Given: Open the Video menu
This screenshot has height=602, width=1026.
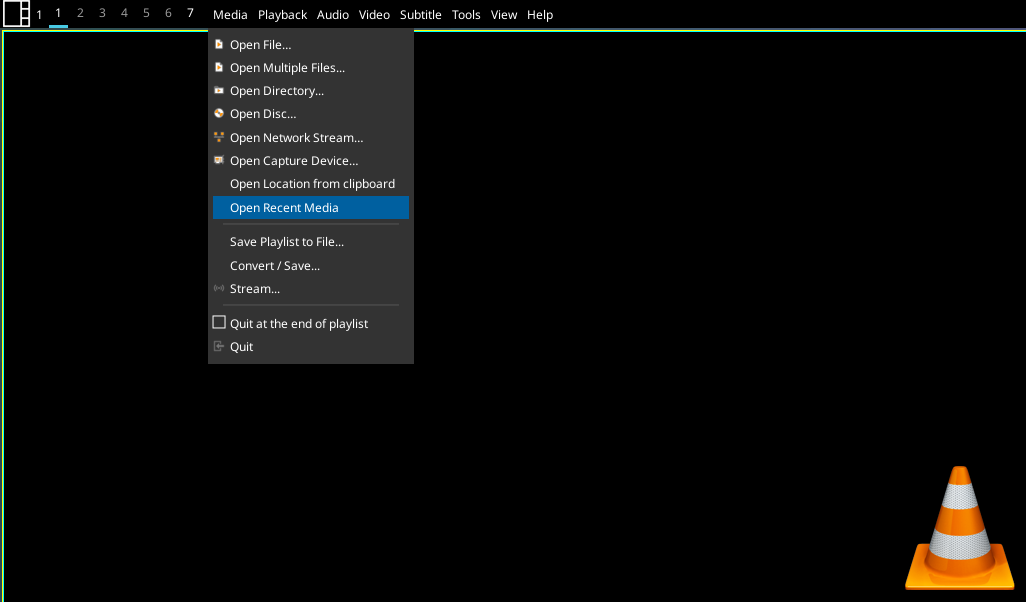Looking at the screenshot, I should [374, 14].
